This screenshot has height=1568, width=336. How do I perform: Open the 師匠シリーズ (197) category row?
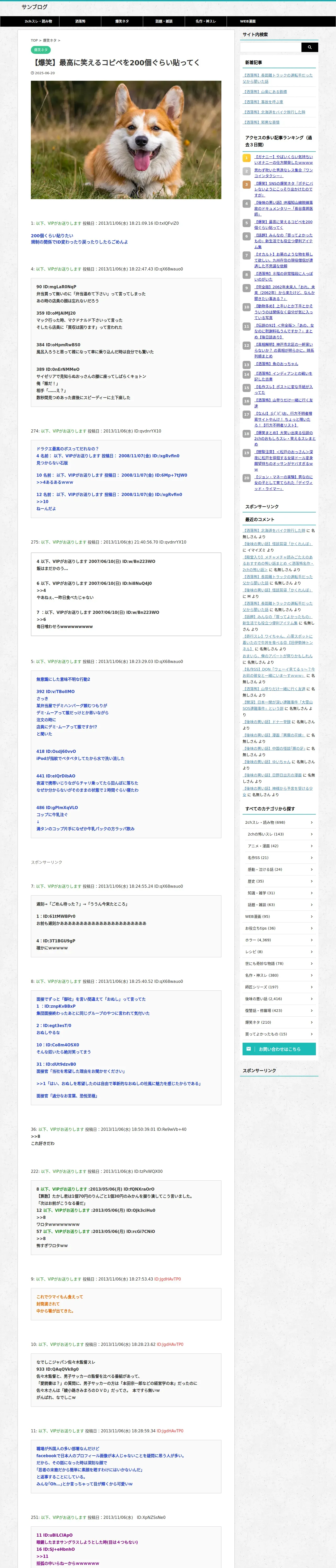click(279, 987)
